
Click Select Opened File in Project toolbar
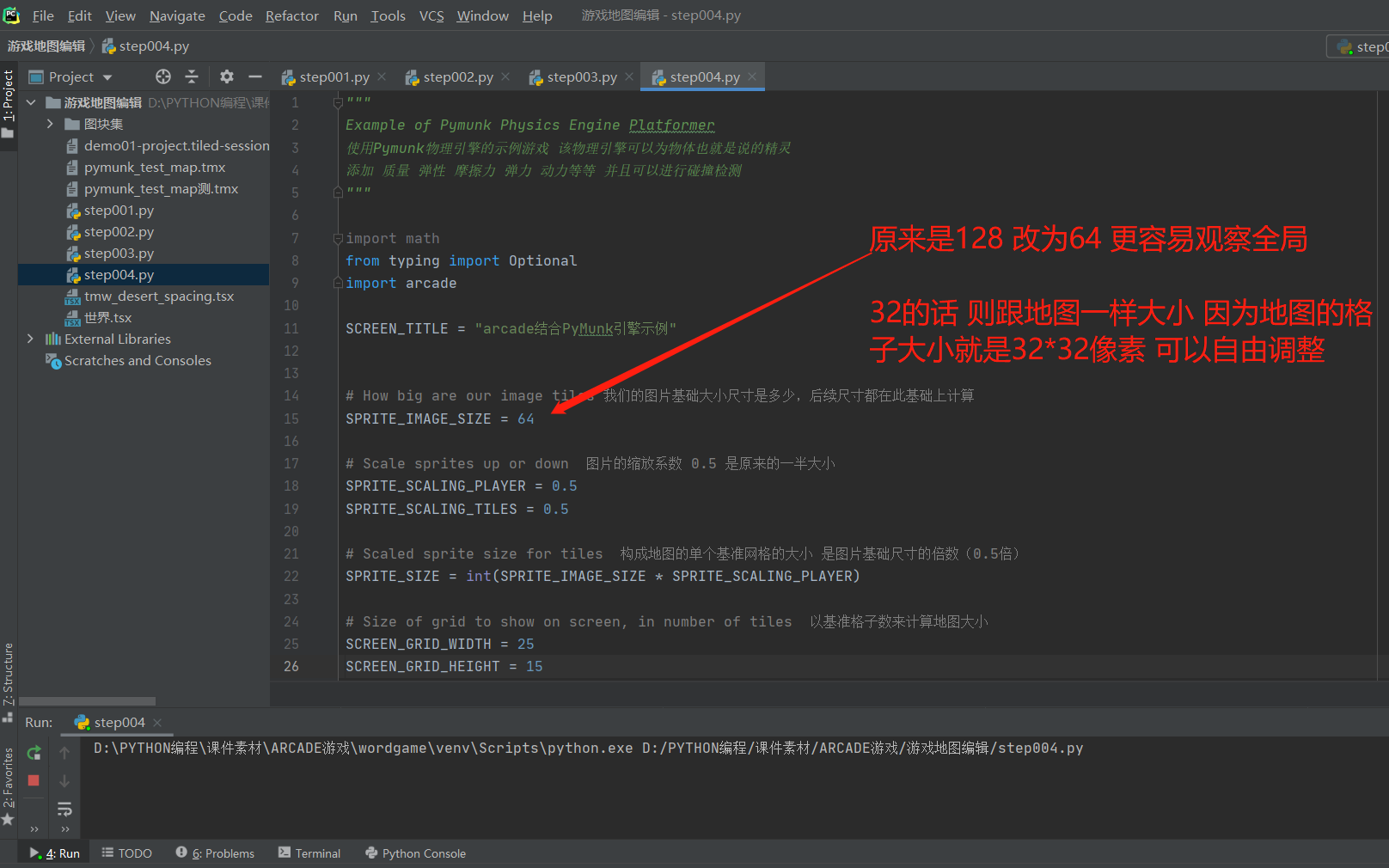click(162, 76)
